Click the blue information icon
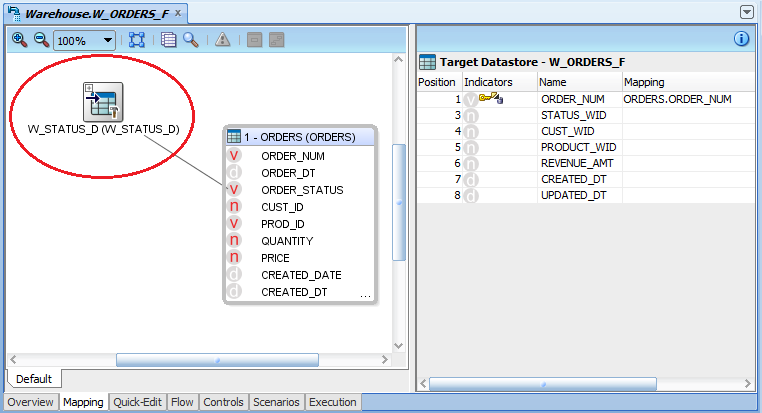 (x=741, y=38)
